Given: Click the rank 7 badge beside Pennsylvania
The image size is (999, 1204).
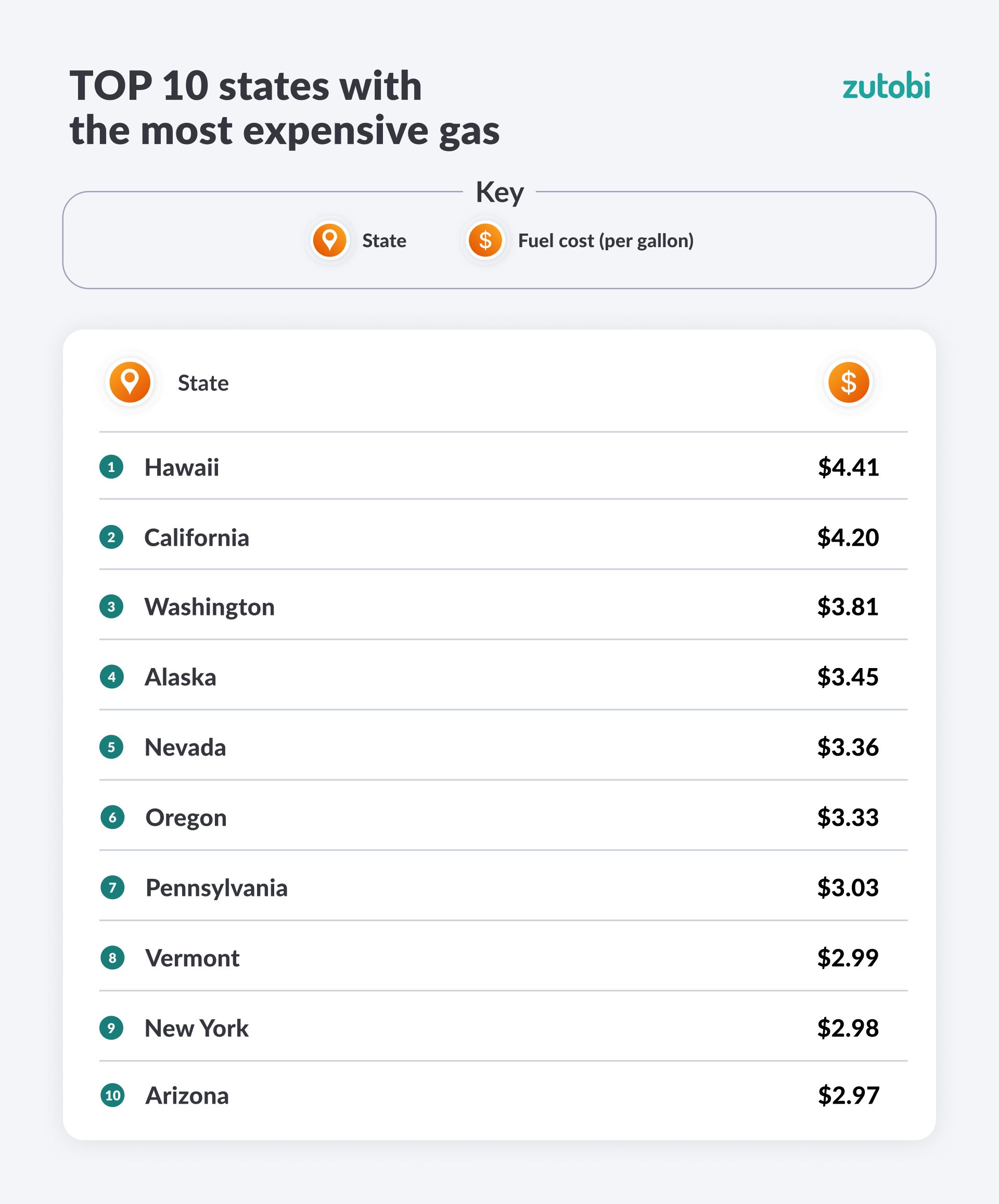Looking at the screenshot, I should [x=112, y=888].
